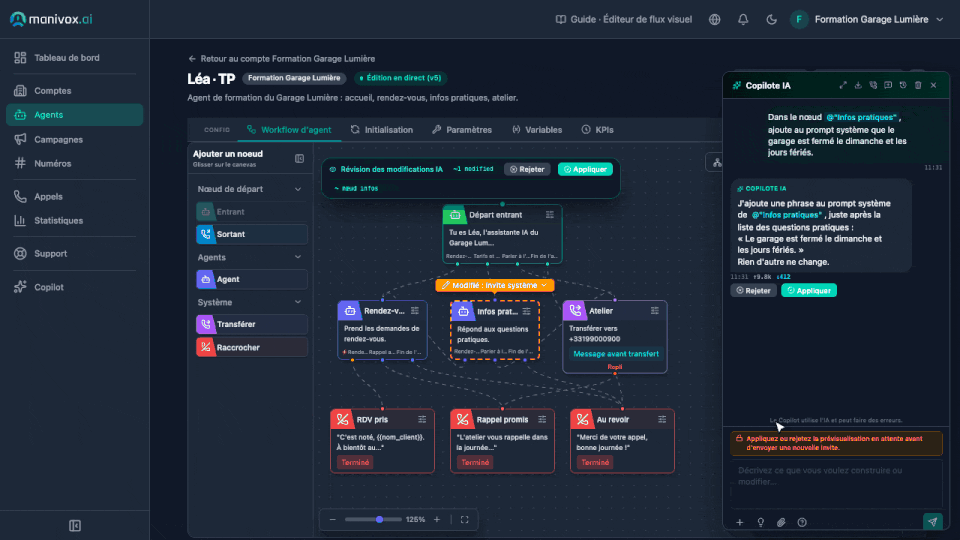Toggle dark mode moon icon
Screen dimensions: 960x540
[x=771, y=20]
